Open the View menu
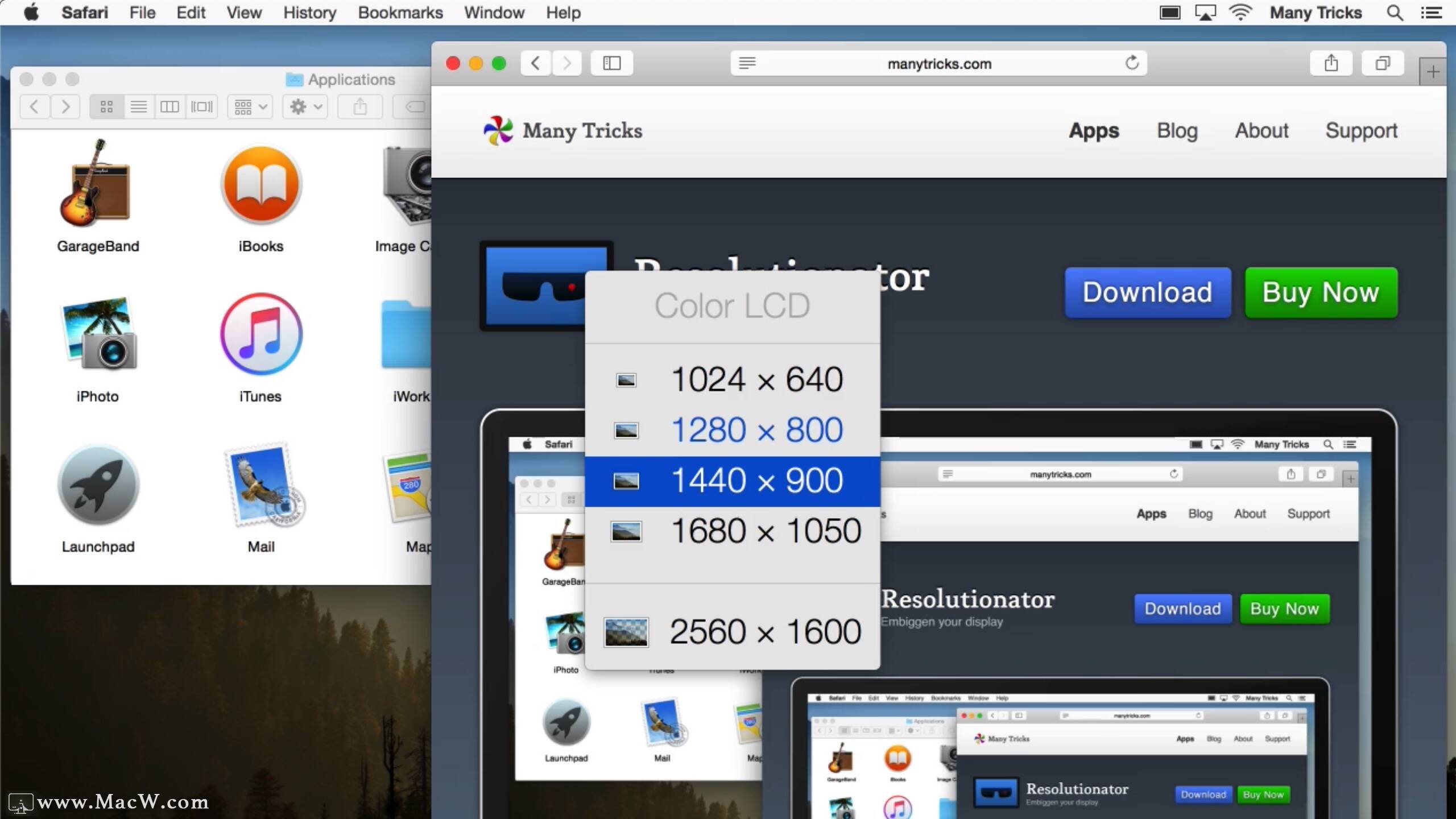Screen dimensions: 1456x819 coord(244,13)
